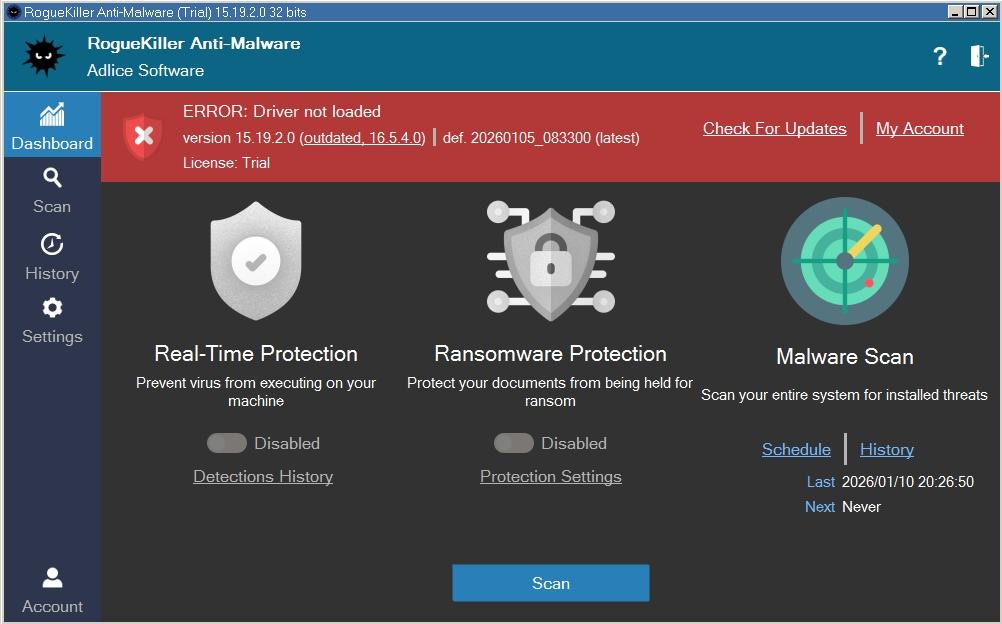Enable the Ransomware Protection toggle
Image resolution: width=1002 pixels, height=624 pixels.
pyautogui.click(x=514, y=443)
